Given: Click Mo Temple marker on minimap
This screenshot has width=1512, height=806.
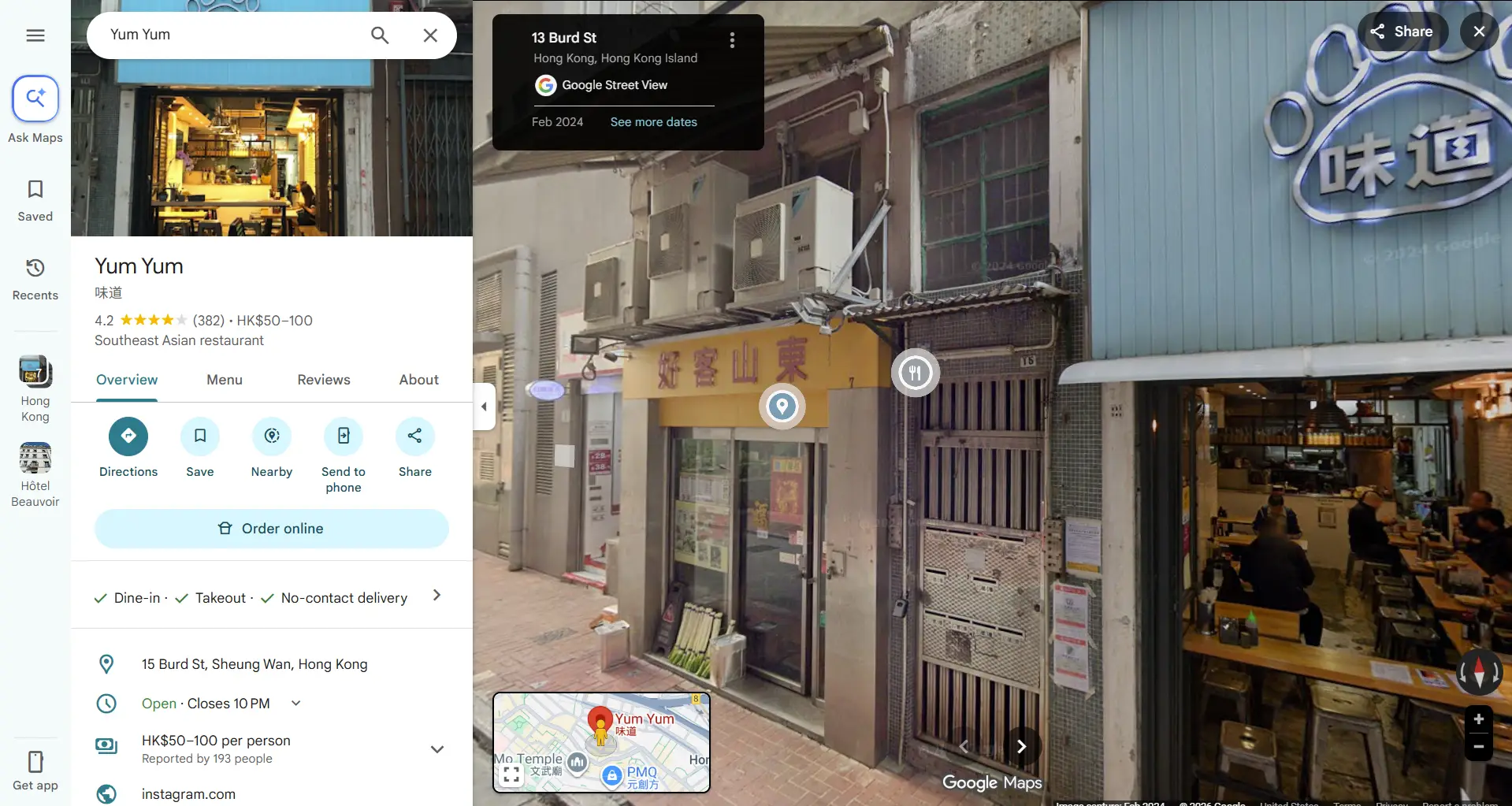Looking at the screenshot, I should click(x=578, y=762).
